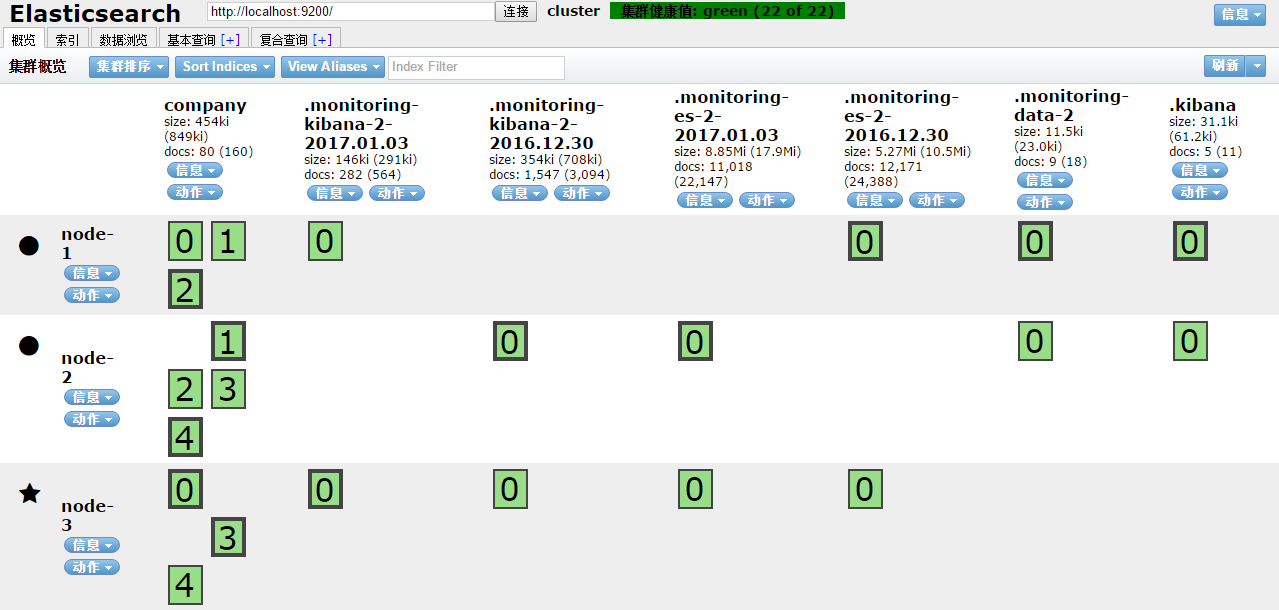Select company shard 0 on node-3
The image size is (1279, 610).
[x=185, y=489]
